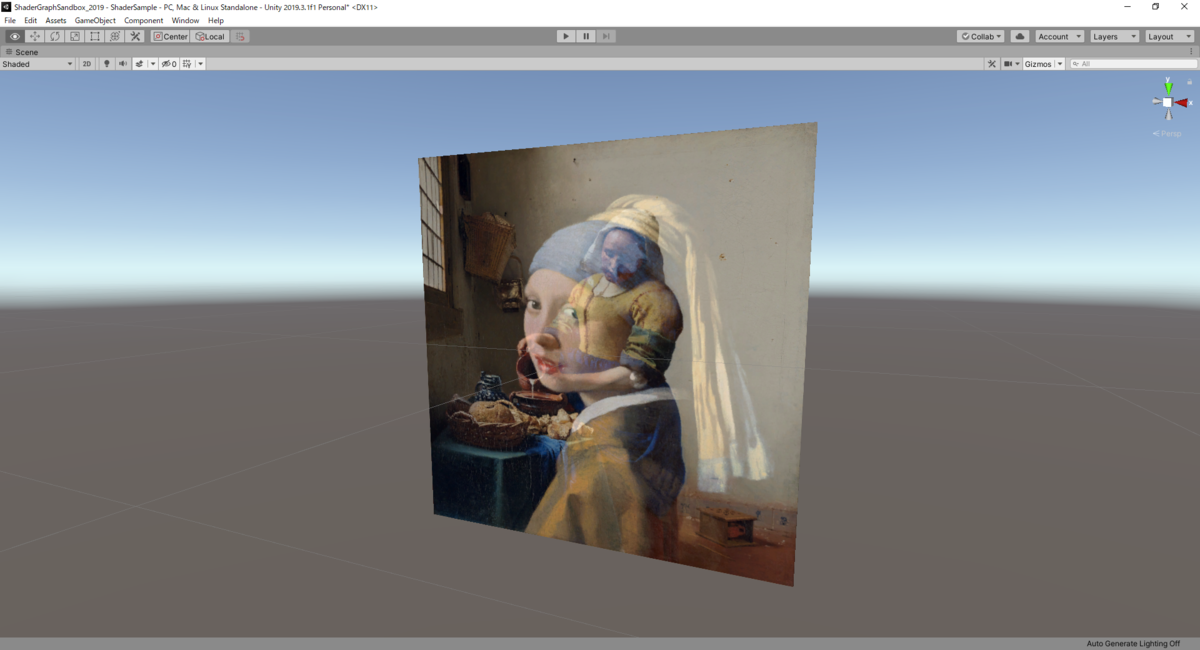
Task: Toggle scene grid visibility
Action: [187, 64]
